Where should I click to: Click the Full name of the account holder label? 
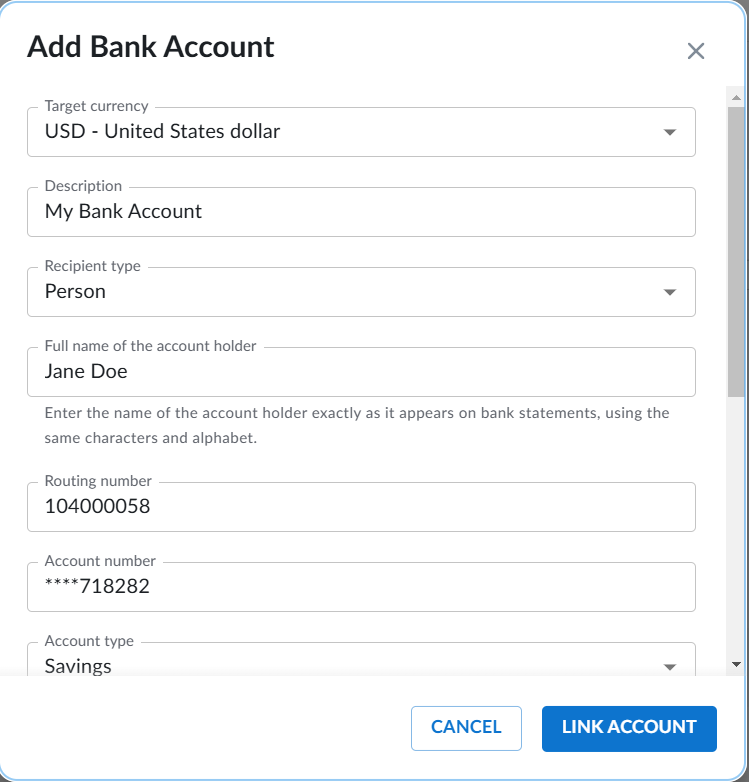150,346
